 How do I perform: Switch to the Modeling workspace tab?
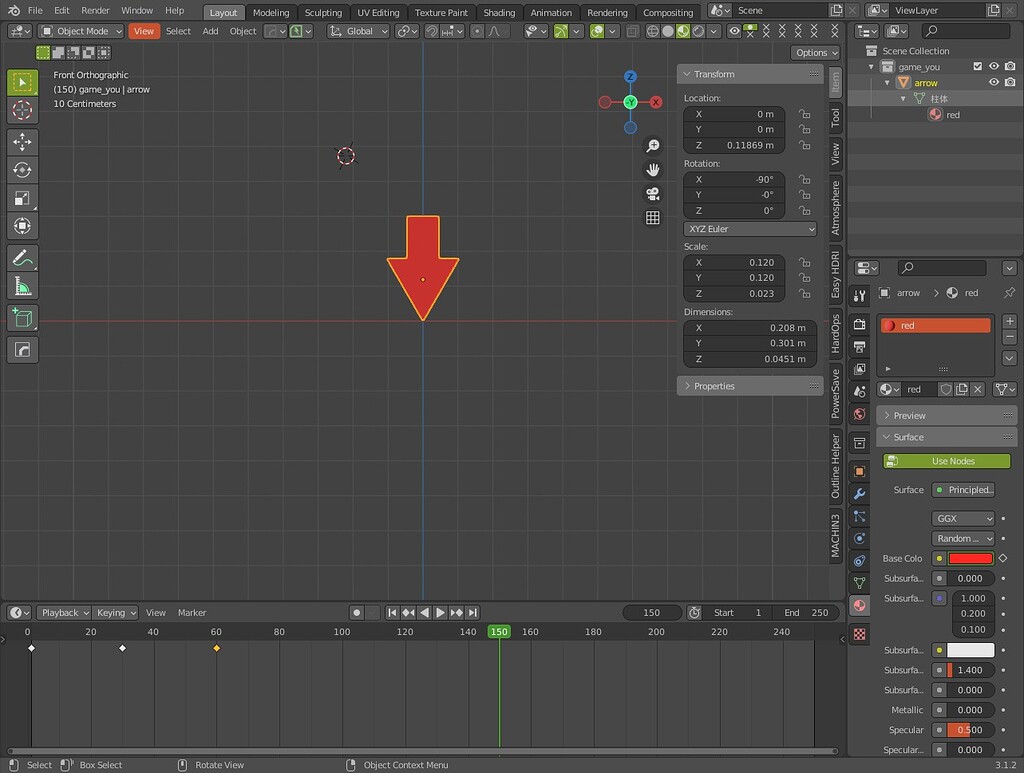tap(271, 12)
